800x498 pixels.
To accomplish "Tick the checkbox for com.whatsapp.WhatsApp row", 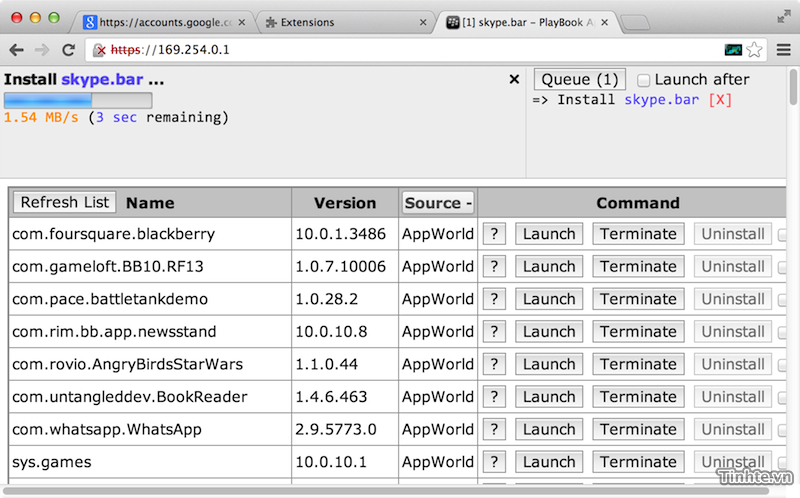I will [782, 431].
